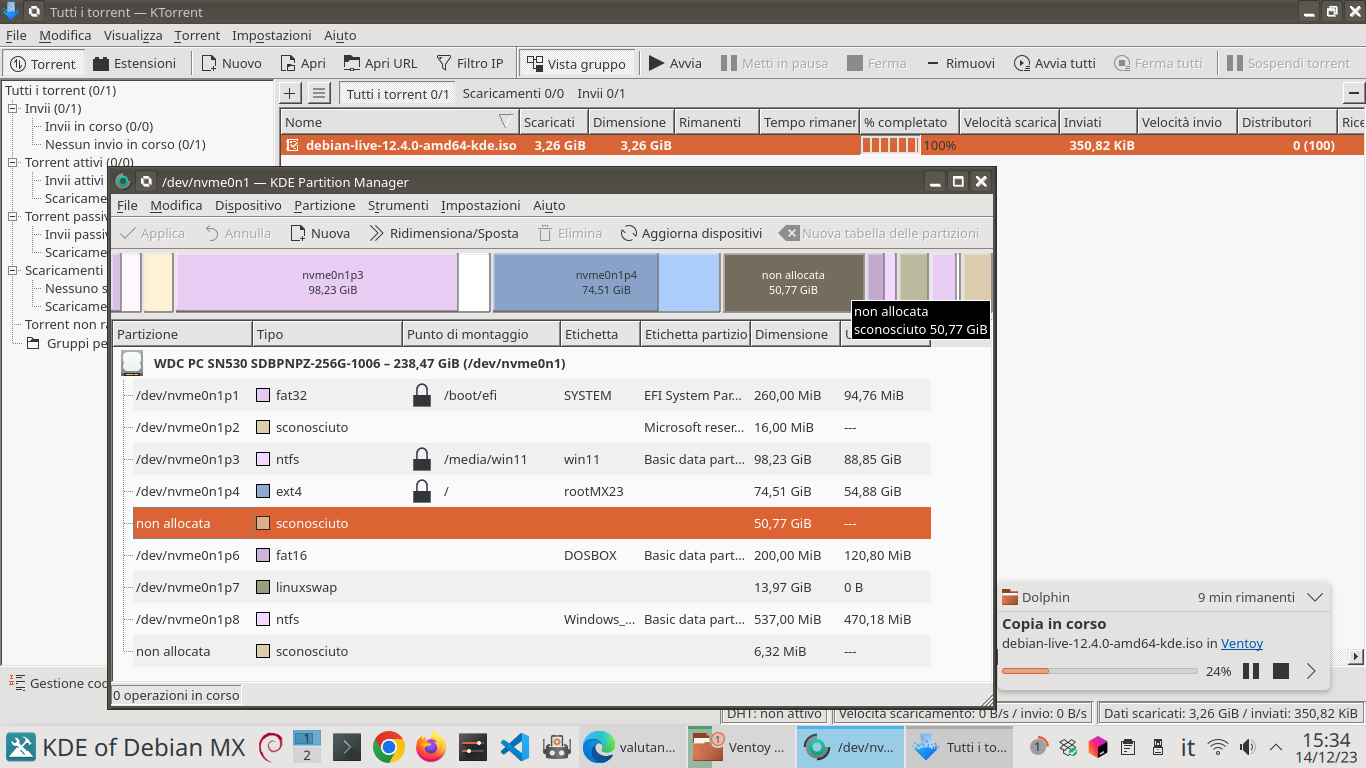Image resolution: width=1366 pixels, height=768 pixels.
Task: Click the lock icon on nvme0n1p1 row
Action: 422,395
